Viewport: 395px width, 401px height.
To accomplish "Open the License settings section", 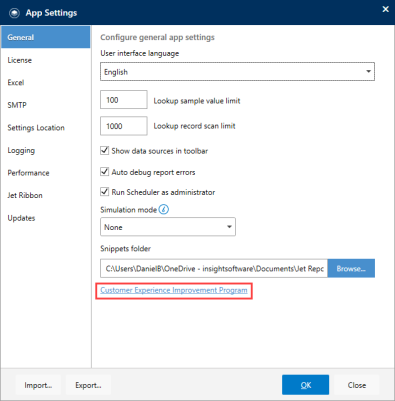I will (20, 60).
